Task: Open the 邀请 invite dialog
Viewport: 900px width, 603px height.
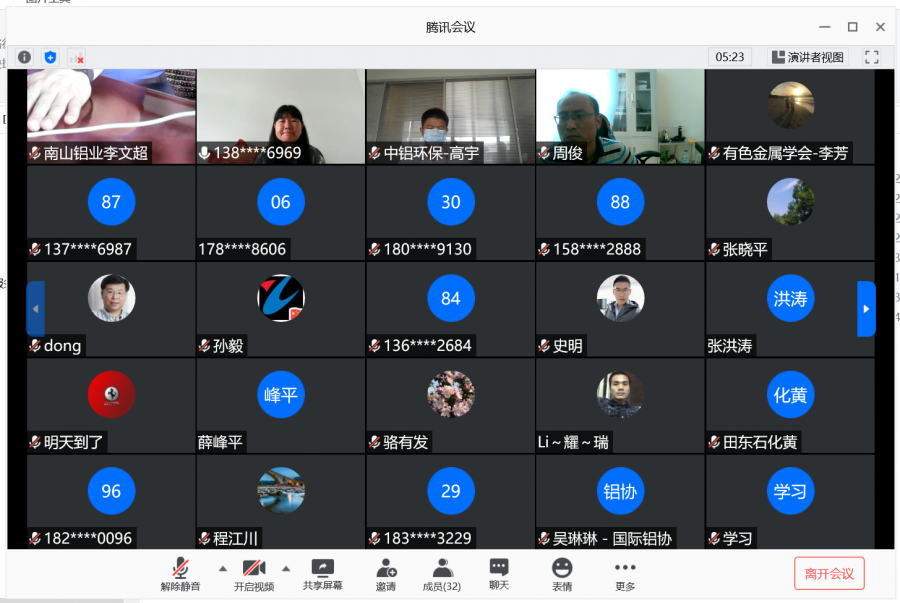Action: pos(386,574)
